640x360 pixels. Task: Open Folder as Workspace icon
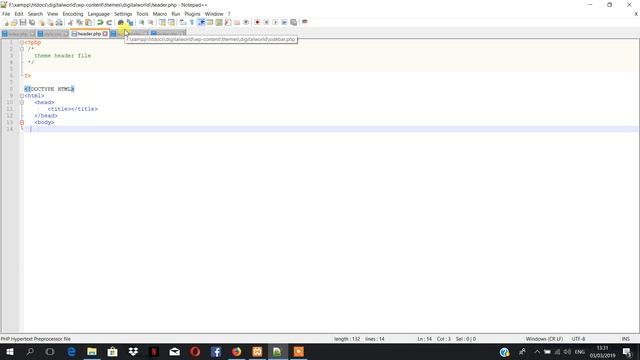click(x=237, y=22)
